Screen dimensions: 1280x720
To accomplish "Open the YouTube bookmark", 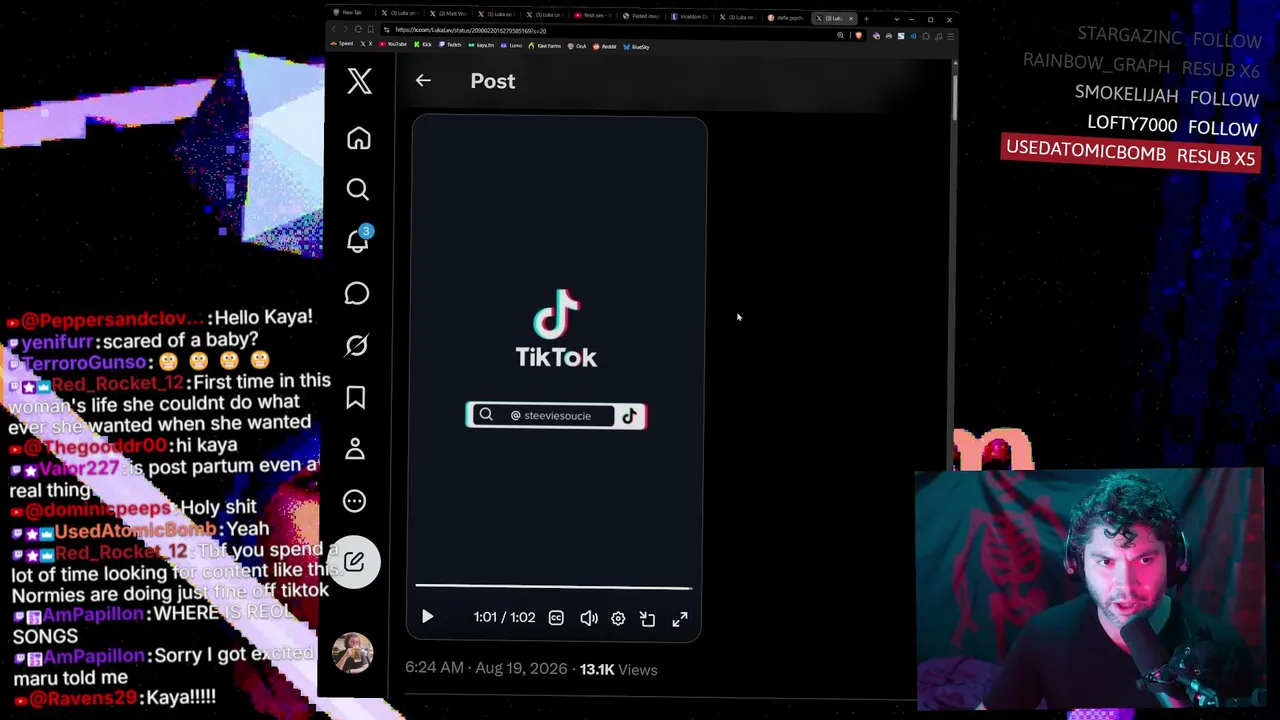I will click(x=393, y=44).
